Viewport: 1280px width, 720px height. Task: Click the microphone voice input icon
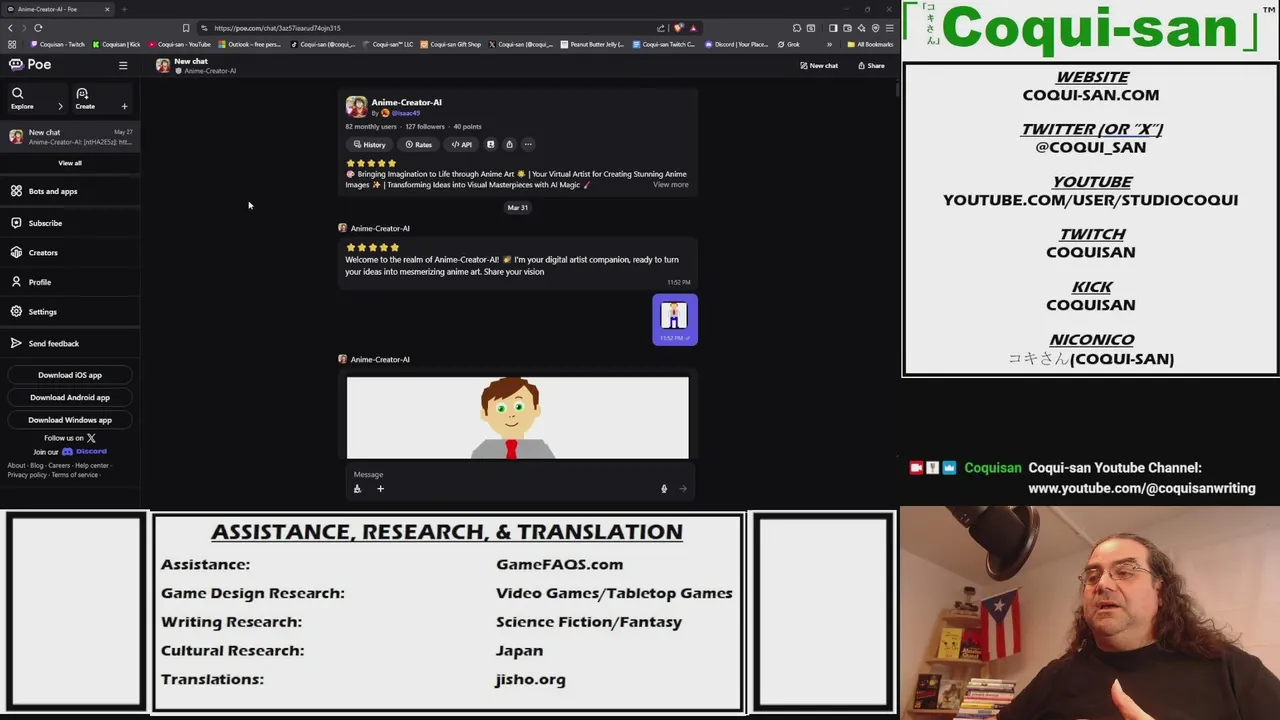[664, 489]
